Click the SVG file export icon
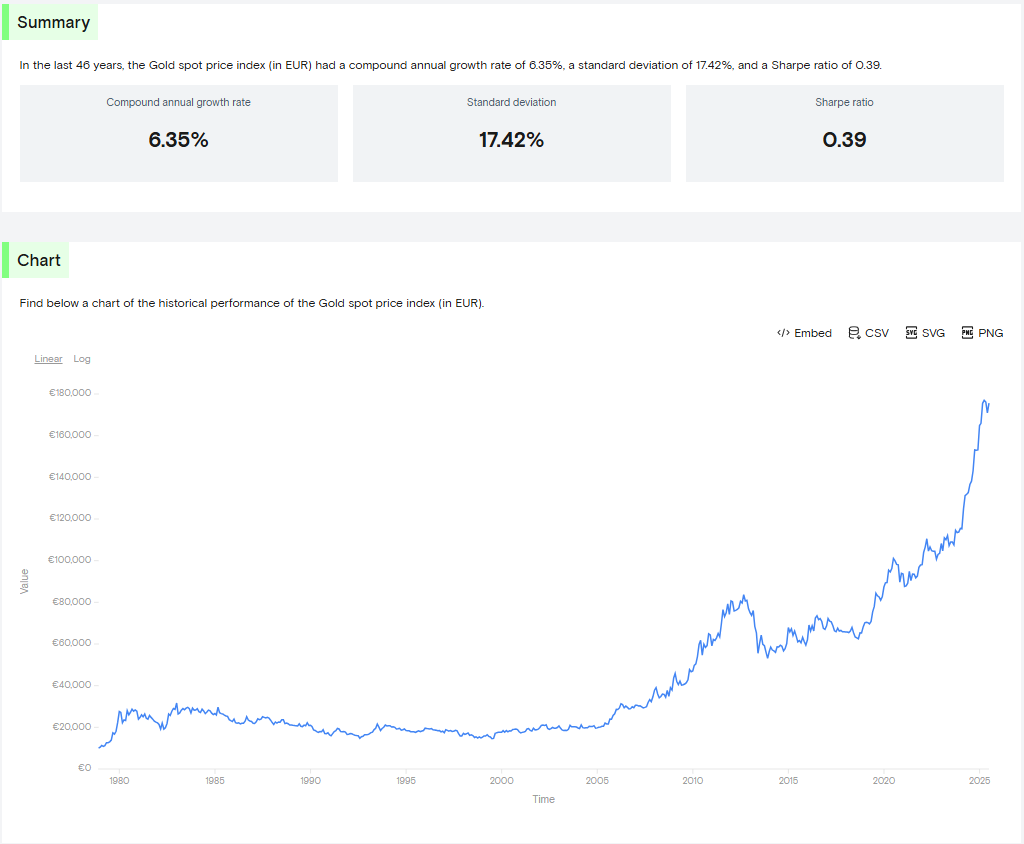Screen dimensions: 1024x844 (911, 333)
